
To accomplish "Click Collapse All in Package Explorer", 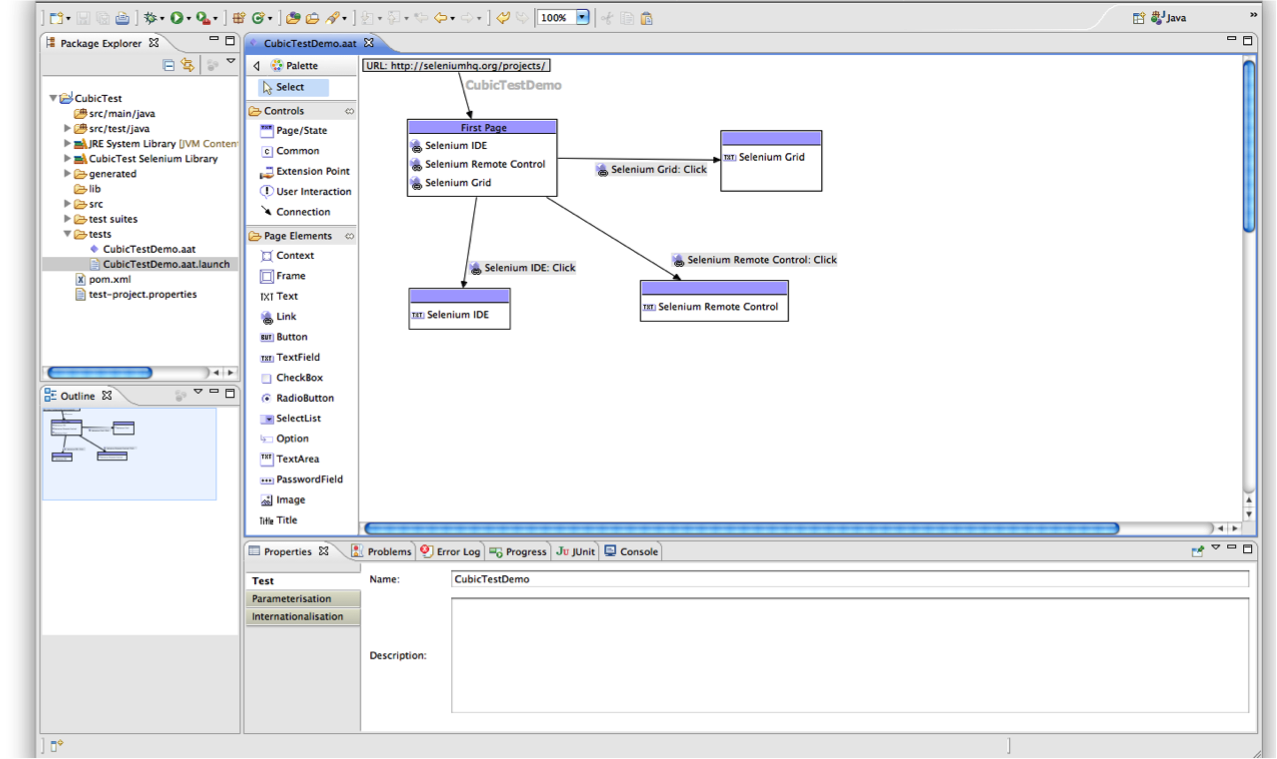I will tap(169, 65).
